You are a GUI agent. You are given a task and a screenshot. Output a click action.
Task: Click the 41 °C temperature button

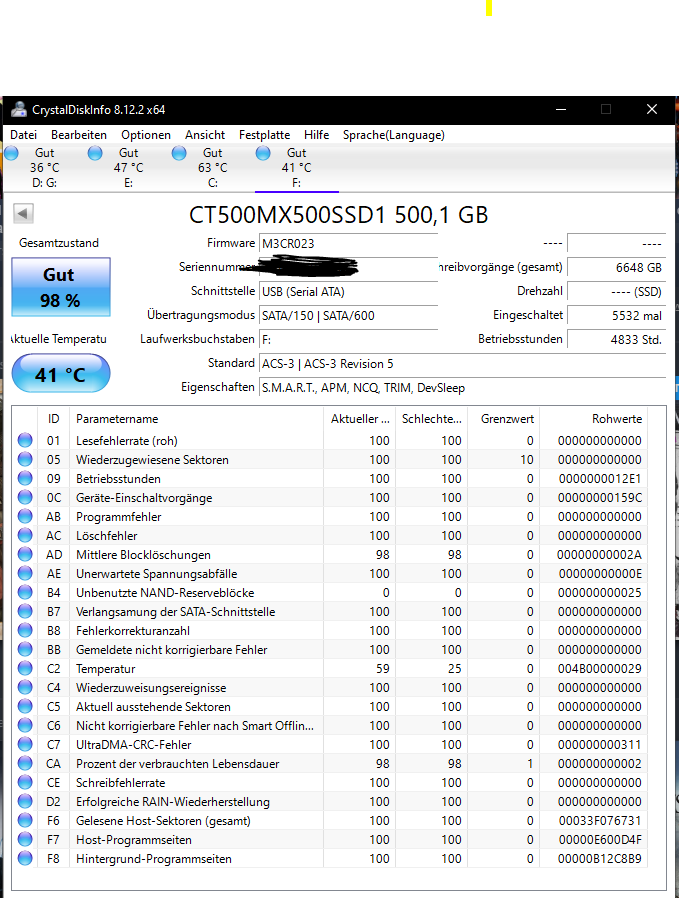(x=61, y=374)
